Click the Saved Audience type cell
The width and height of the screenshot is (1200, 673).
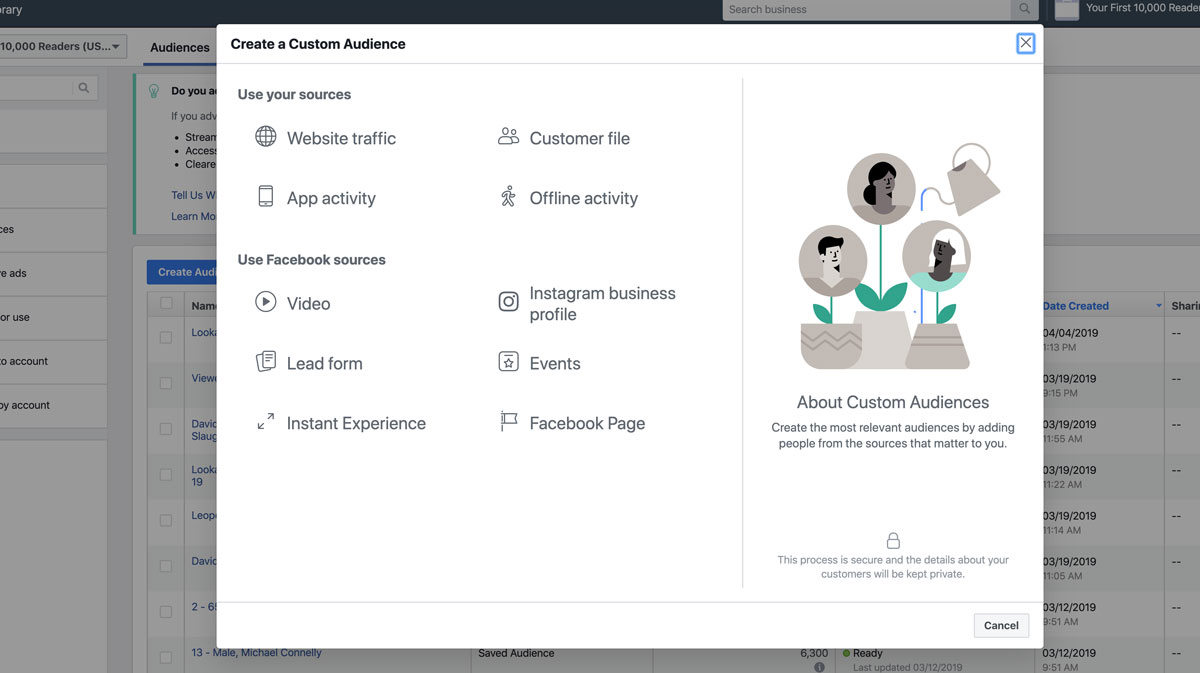[516, 653]
